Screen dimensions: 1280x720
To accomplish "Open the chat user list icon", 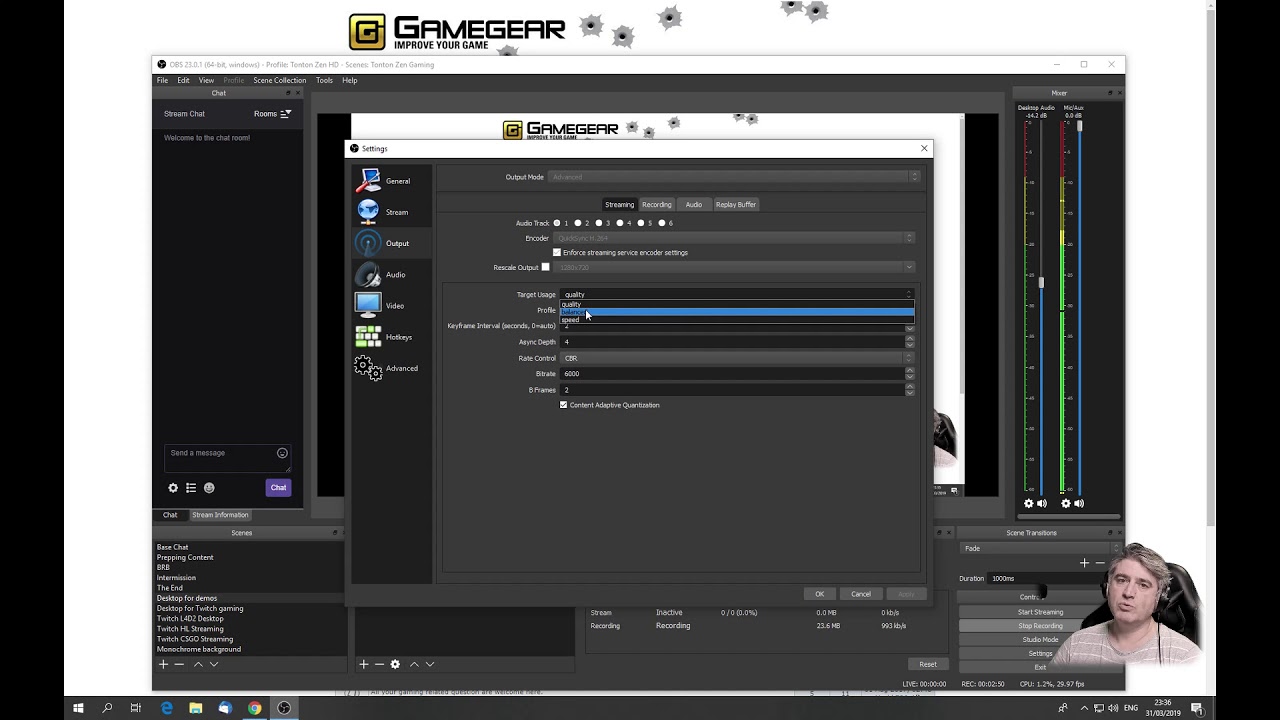I will 191,488.
